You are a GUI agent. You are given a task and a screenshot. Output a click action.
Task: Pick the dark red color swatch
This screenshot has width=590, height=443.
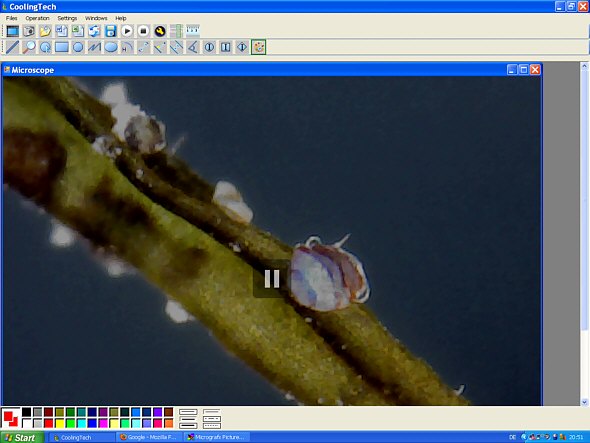pyautogui.click(x=48, y=412)
